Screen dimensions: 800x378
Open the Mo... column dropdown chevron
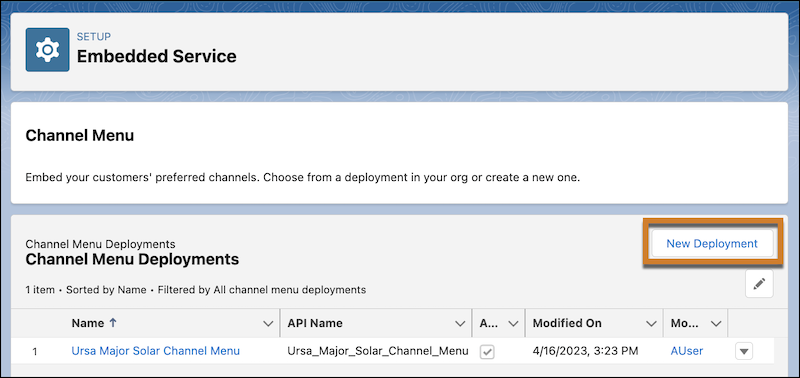coord(716,323)
